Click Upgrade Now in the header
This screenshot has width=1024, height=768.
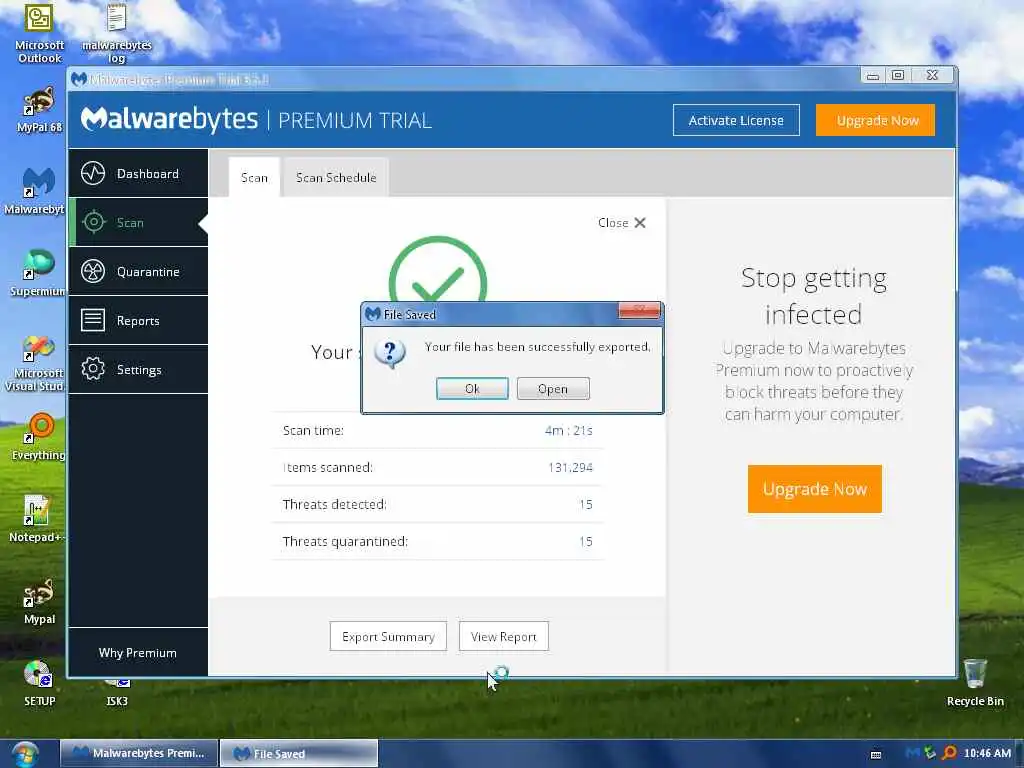[875, 120]
